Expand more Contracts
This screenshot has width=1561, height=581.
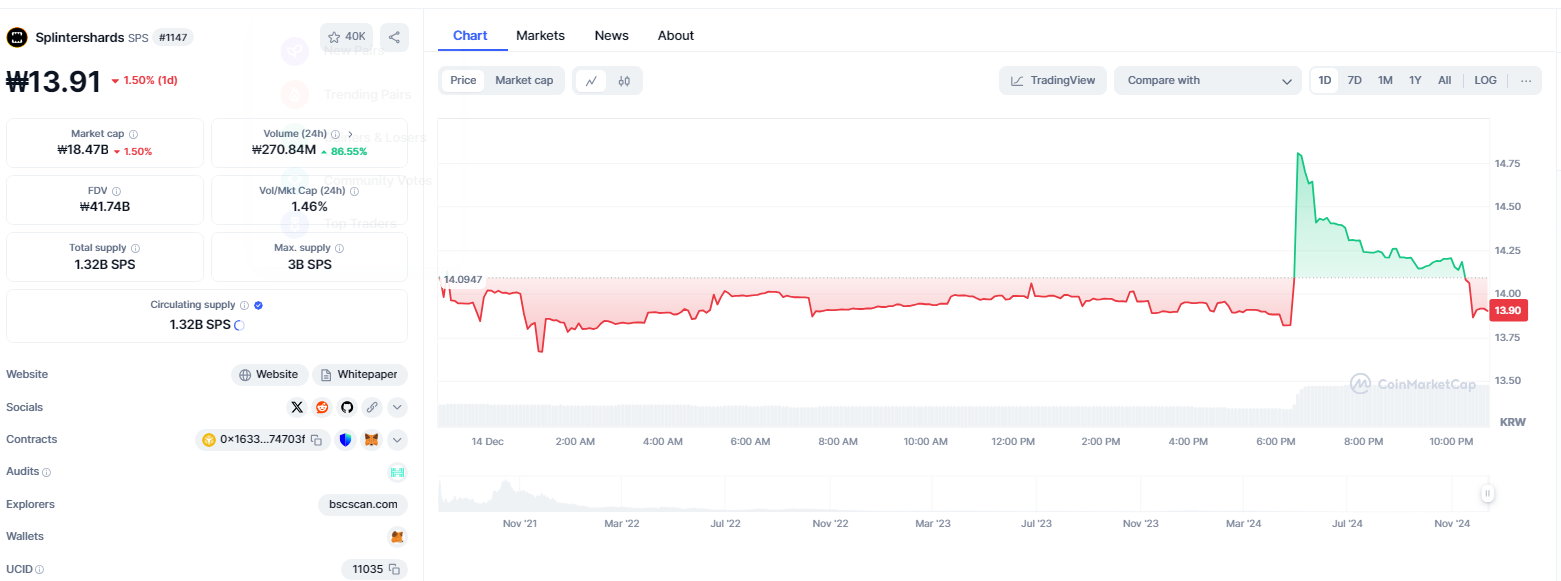397,440
